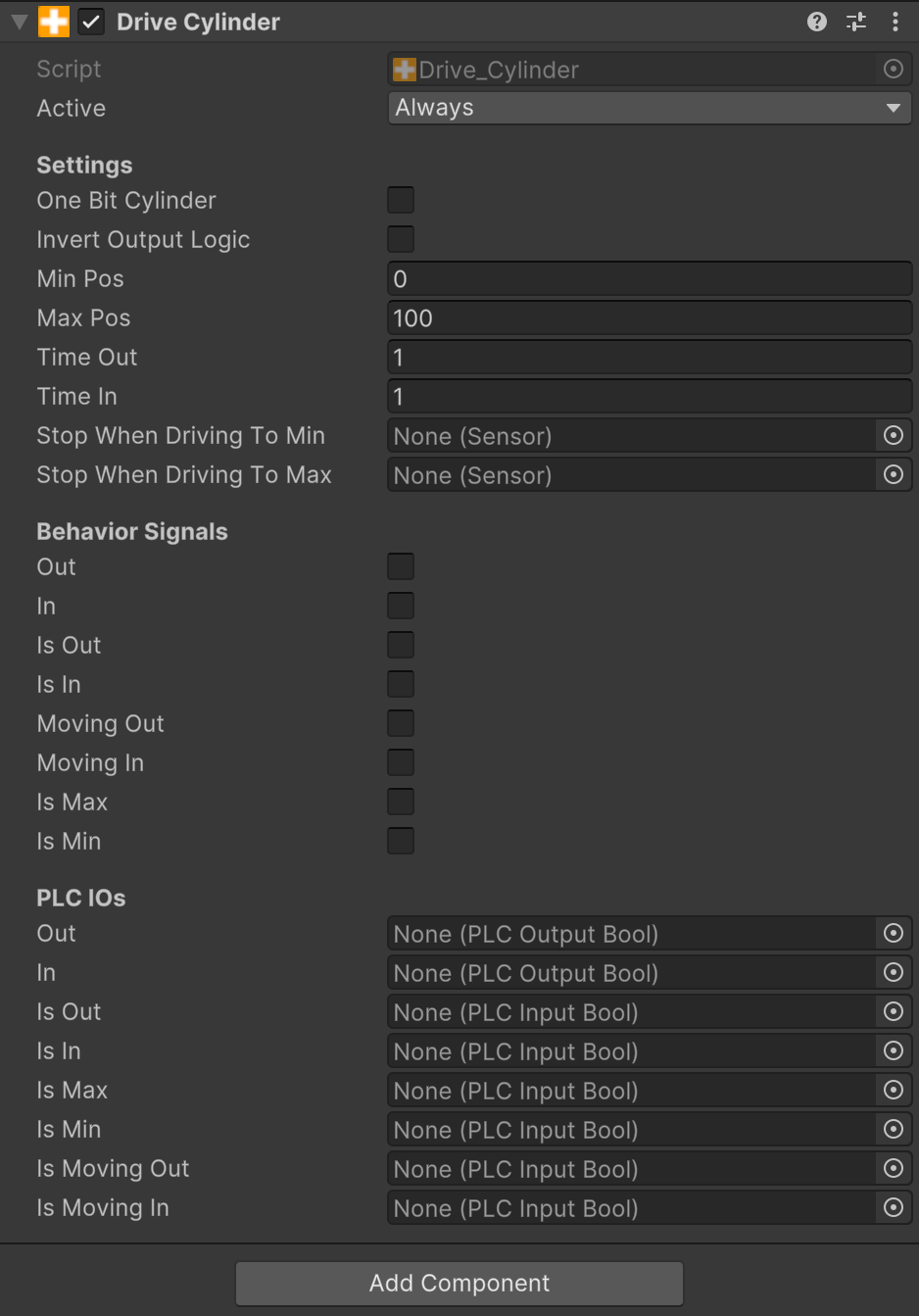The image size is (919, 1316).
Task: Click the PLC Is Out reference field
Action: (631, 1011)
